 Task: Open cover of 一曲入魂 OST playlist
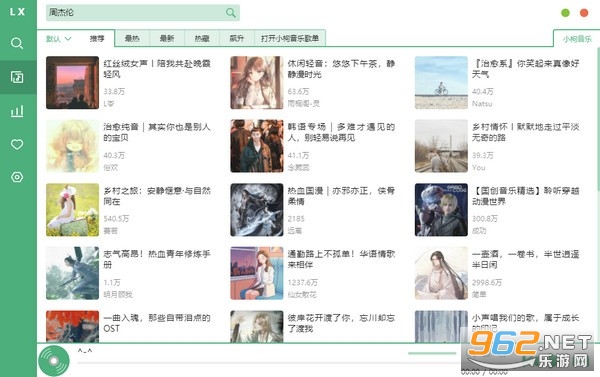(72, 326)
